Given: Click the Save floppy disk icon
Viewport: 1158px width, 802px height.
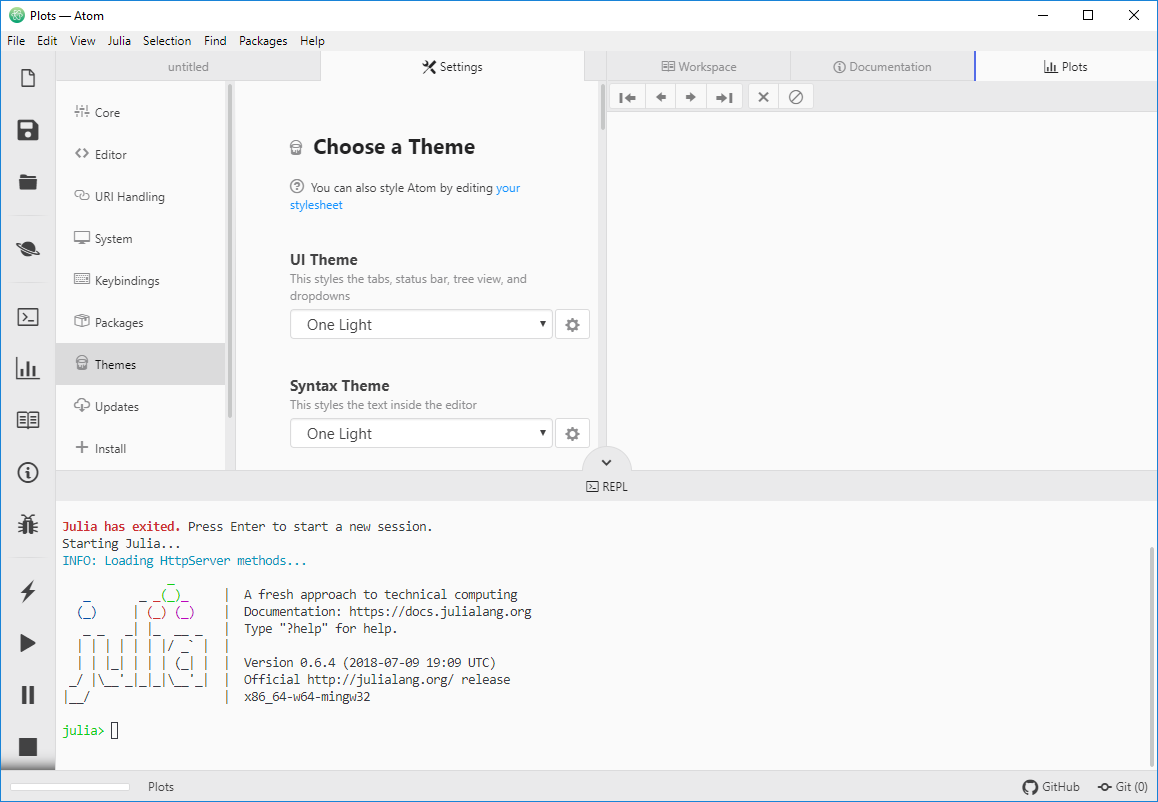Looking at the screenshot, I should tap(28, 130).
